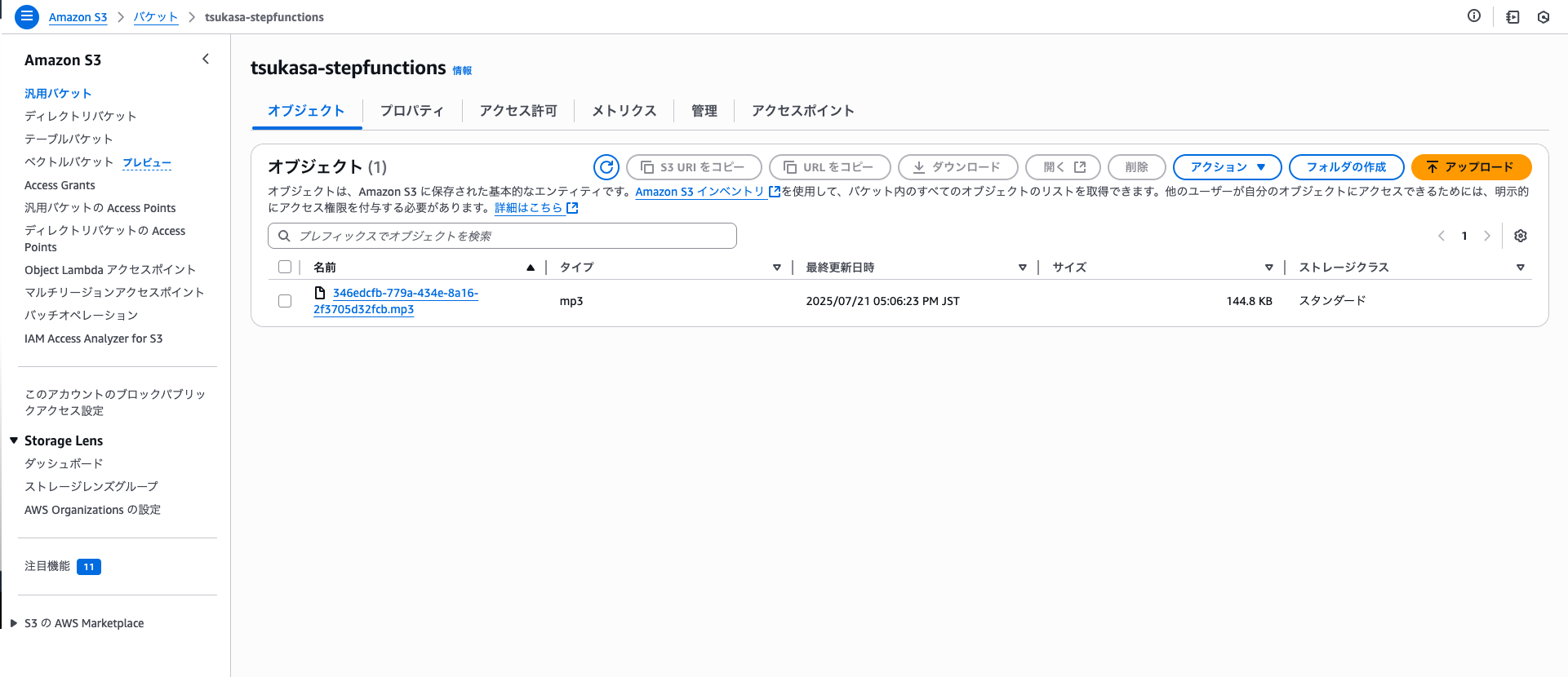
Task: Sort objects by サイズ column arrow
Action: [x=1269, y=268]
